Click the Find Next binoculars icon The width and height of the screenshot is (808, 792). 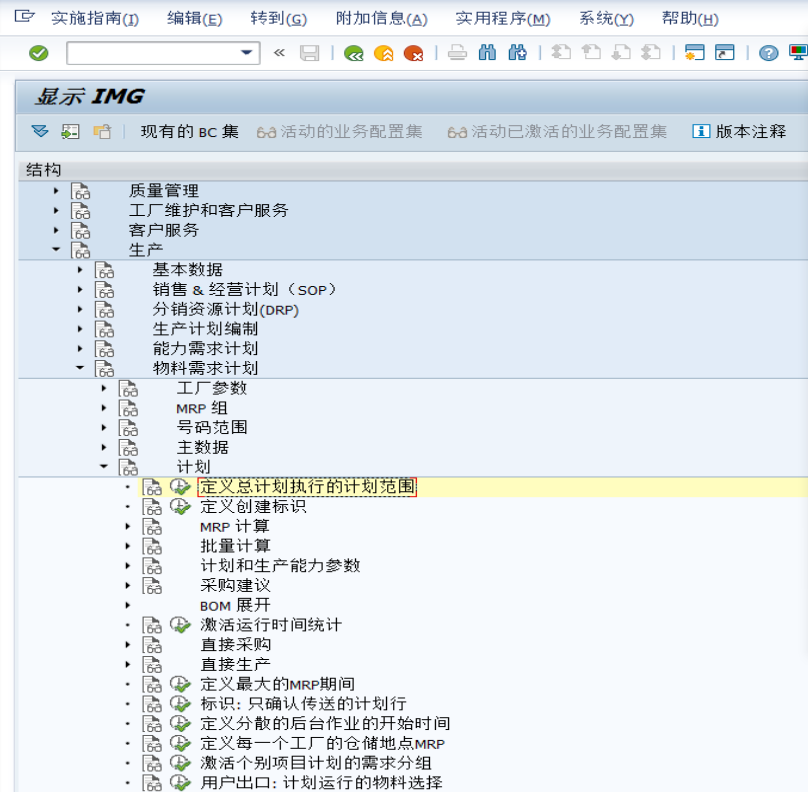coord(517,53)
